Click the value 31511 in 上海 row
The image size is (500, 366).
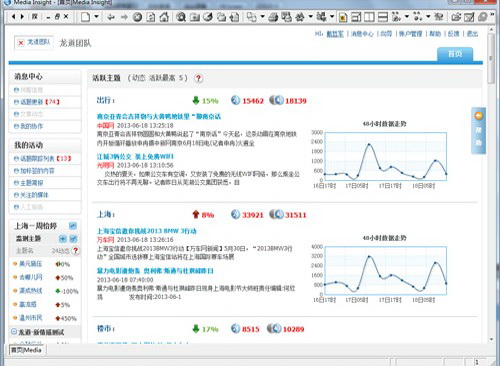tap(296, 215)
